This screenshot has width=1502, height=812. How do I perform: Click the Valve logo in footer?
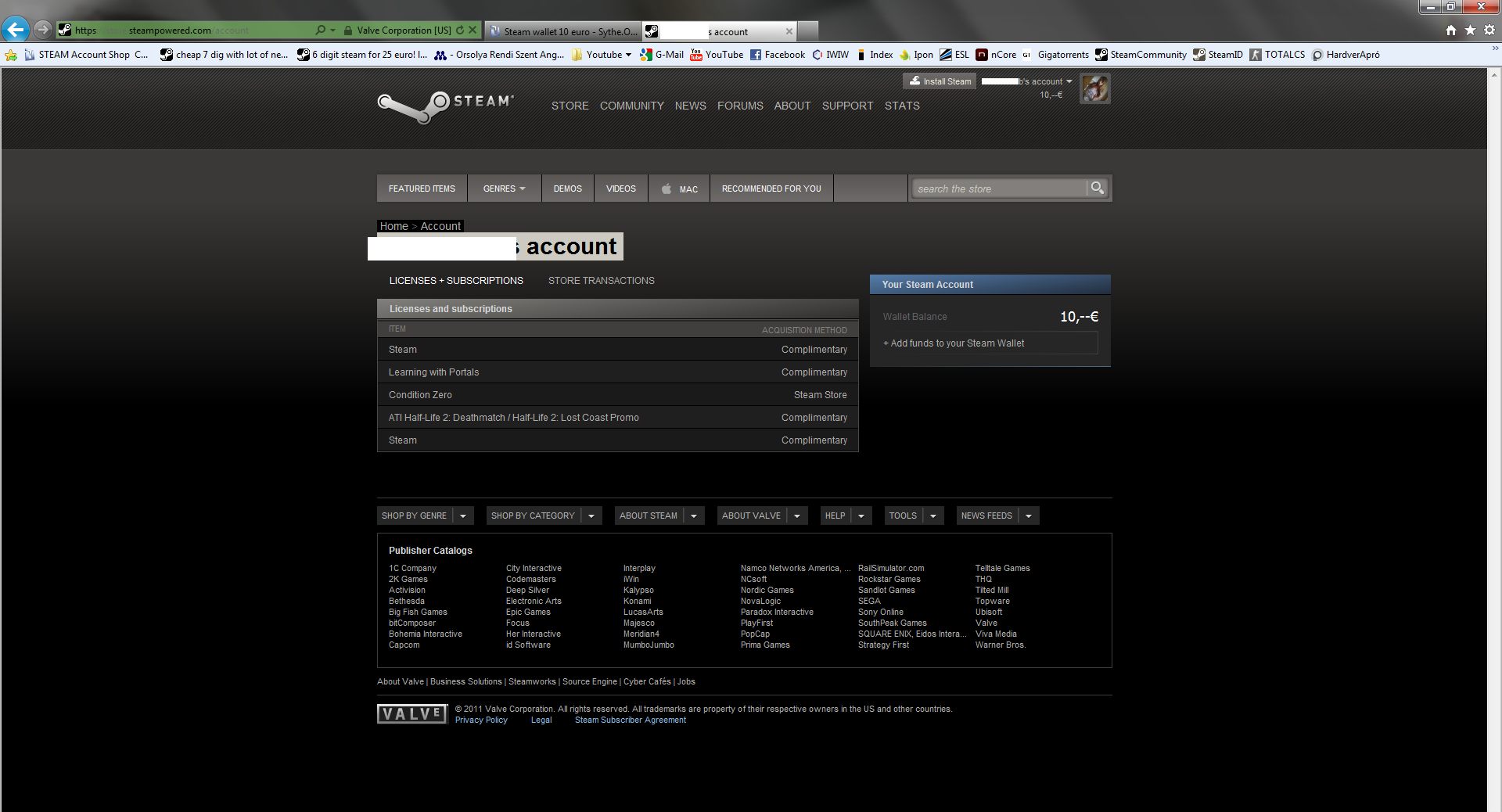pos(411,713)
